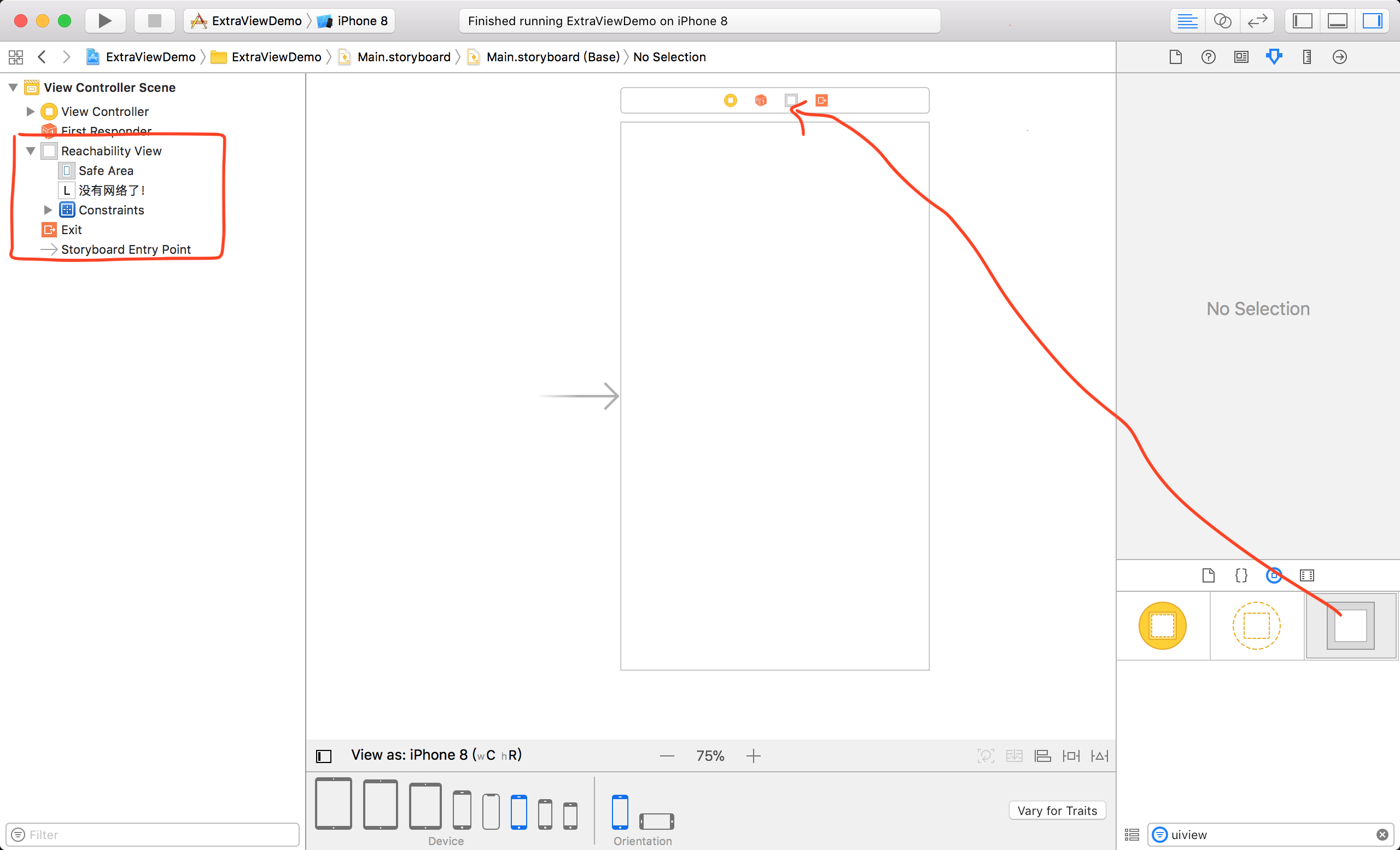Show the Quick Help inspector
Viewport: 1400px width, 850px height.
click(x=1208, y=57)
